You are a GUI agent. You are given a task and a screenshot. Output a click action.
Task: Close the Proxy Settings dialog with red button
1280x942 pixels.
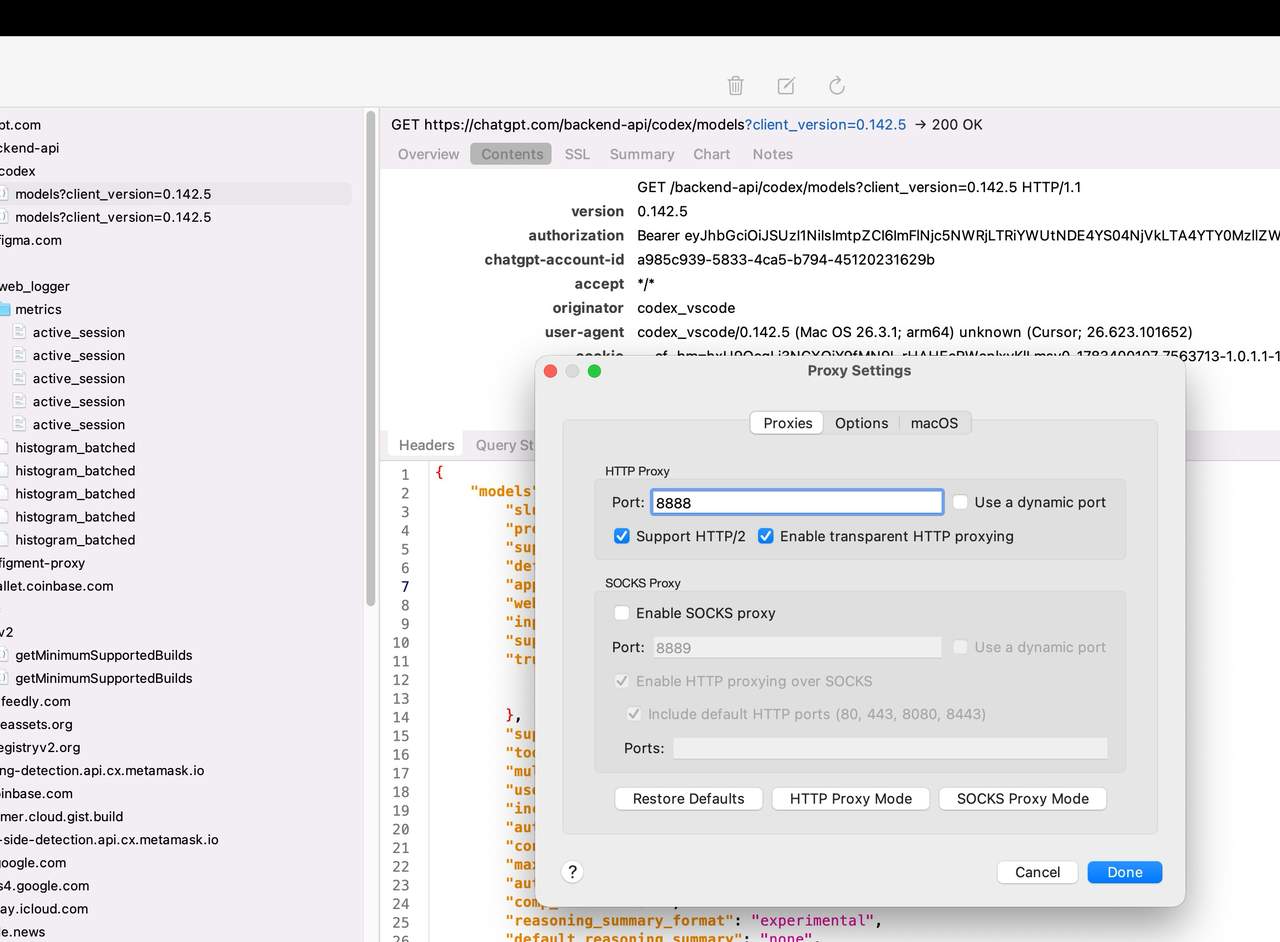pos(550,371)
